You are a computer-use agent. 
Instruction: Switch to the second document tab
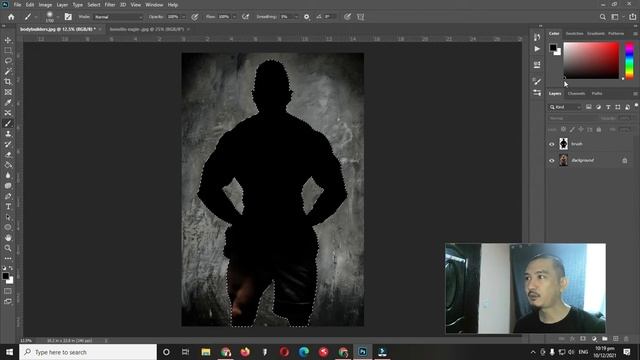(x=147, y=29)
